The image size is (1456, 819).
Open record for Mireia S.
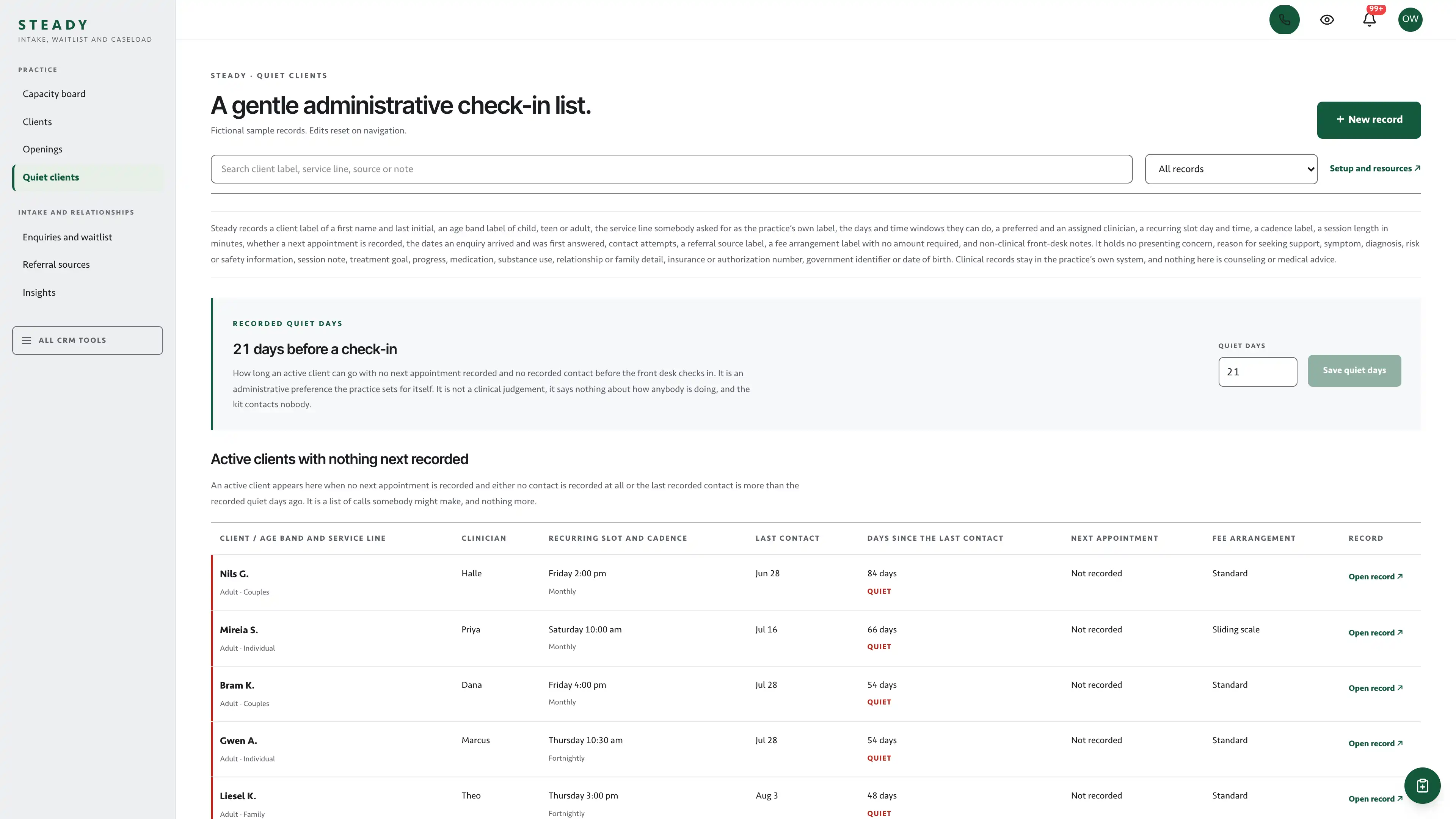coord(1375,632)
